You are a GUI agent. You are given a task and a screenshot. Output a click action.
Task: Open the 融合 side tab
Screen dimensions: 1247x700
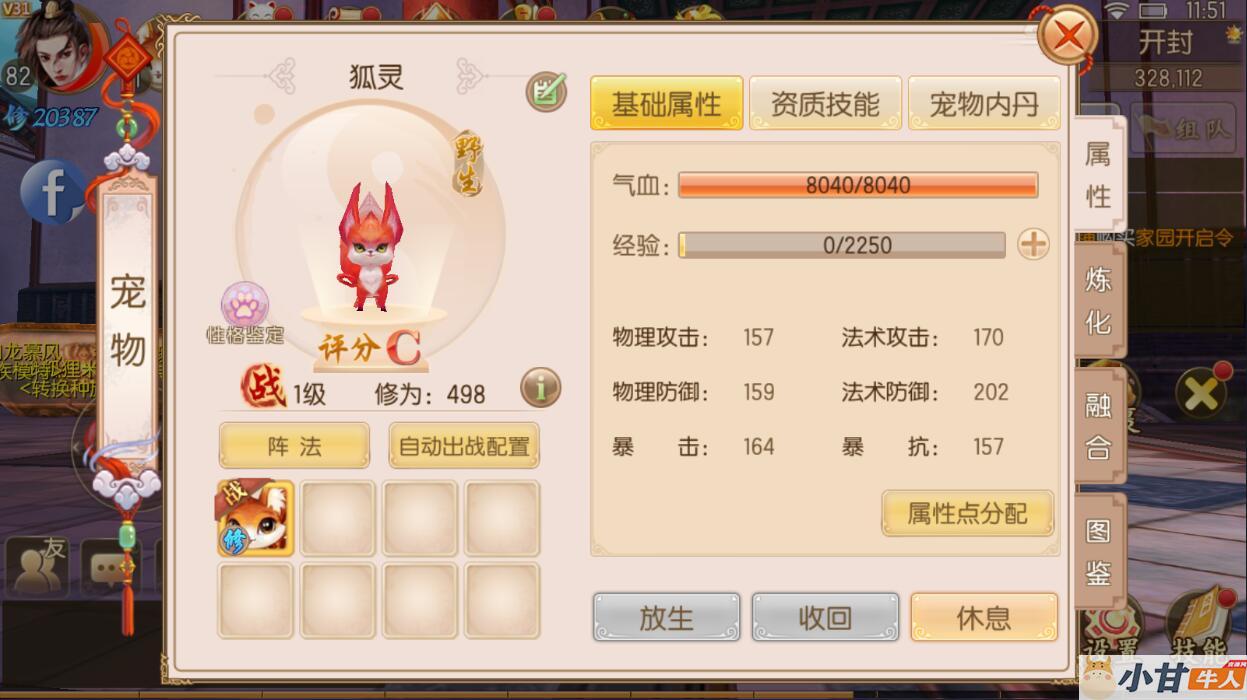1099,425
